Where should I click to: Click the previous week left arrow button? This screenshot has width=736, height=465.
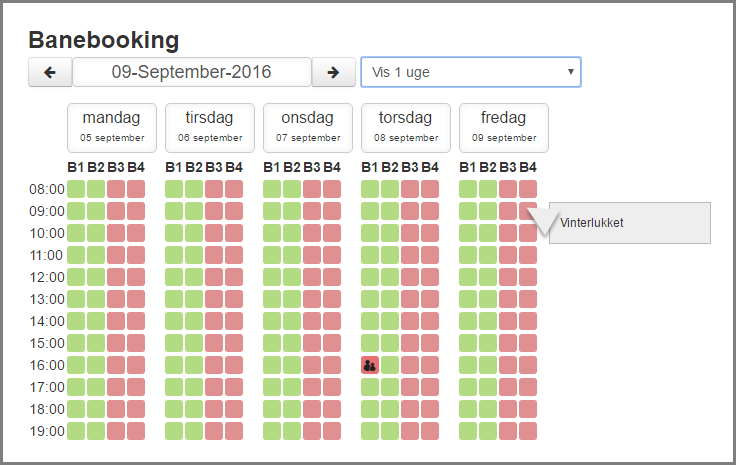tap(50, 72)
